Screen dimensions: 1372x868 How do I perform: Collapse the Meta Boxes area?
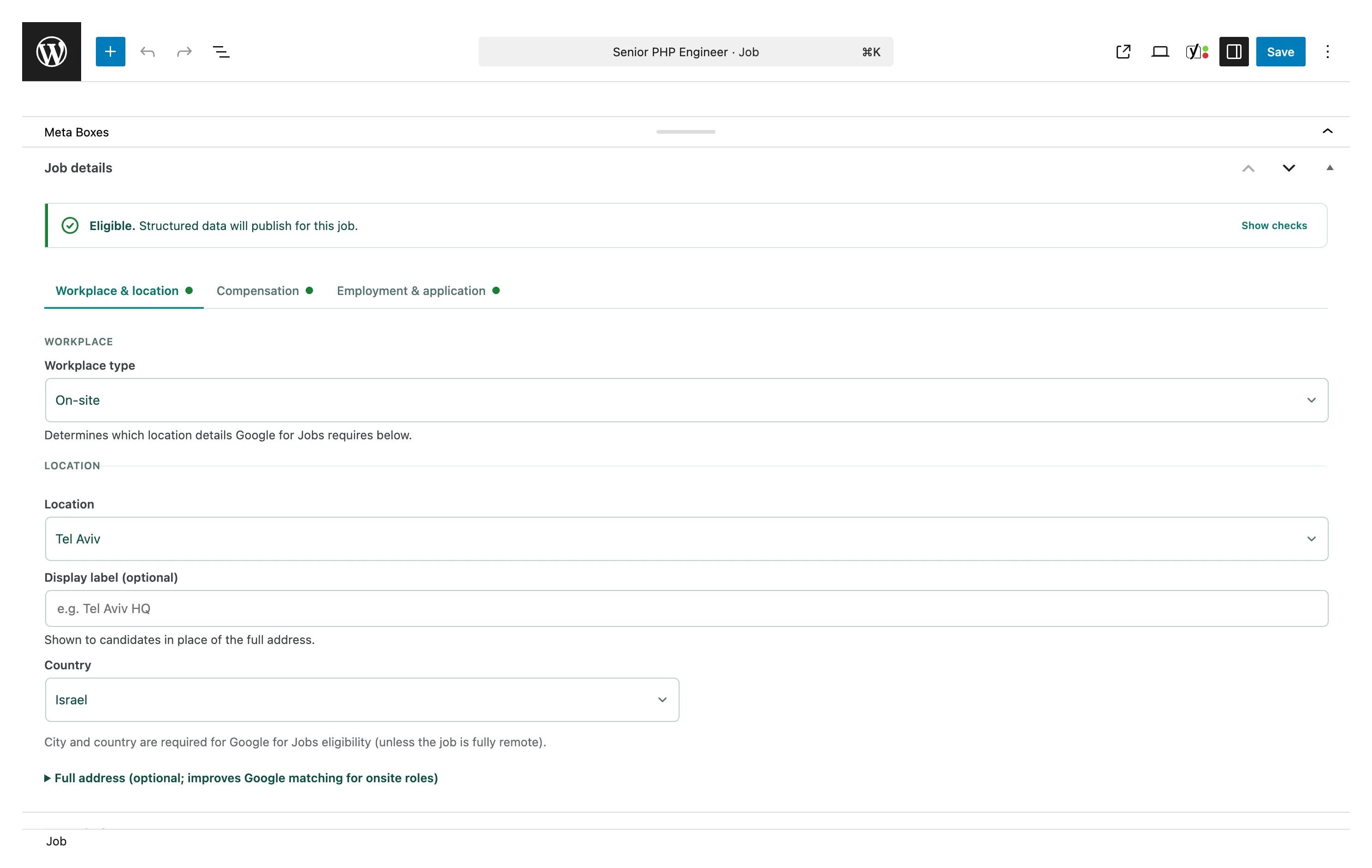(1328, 131)
